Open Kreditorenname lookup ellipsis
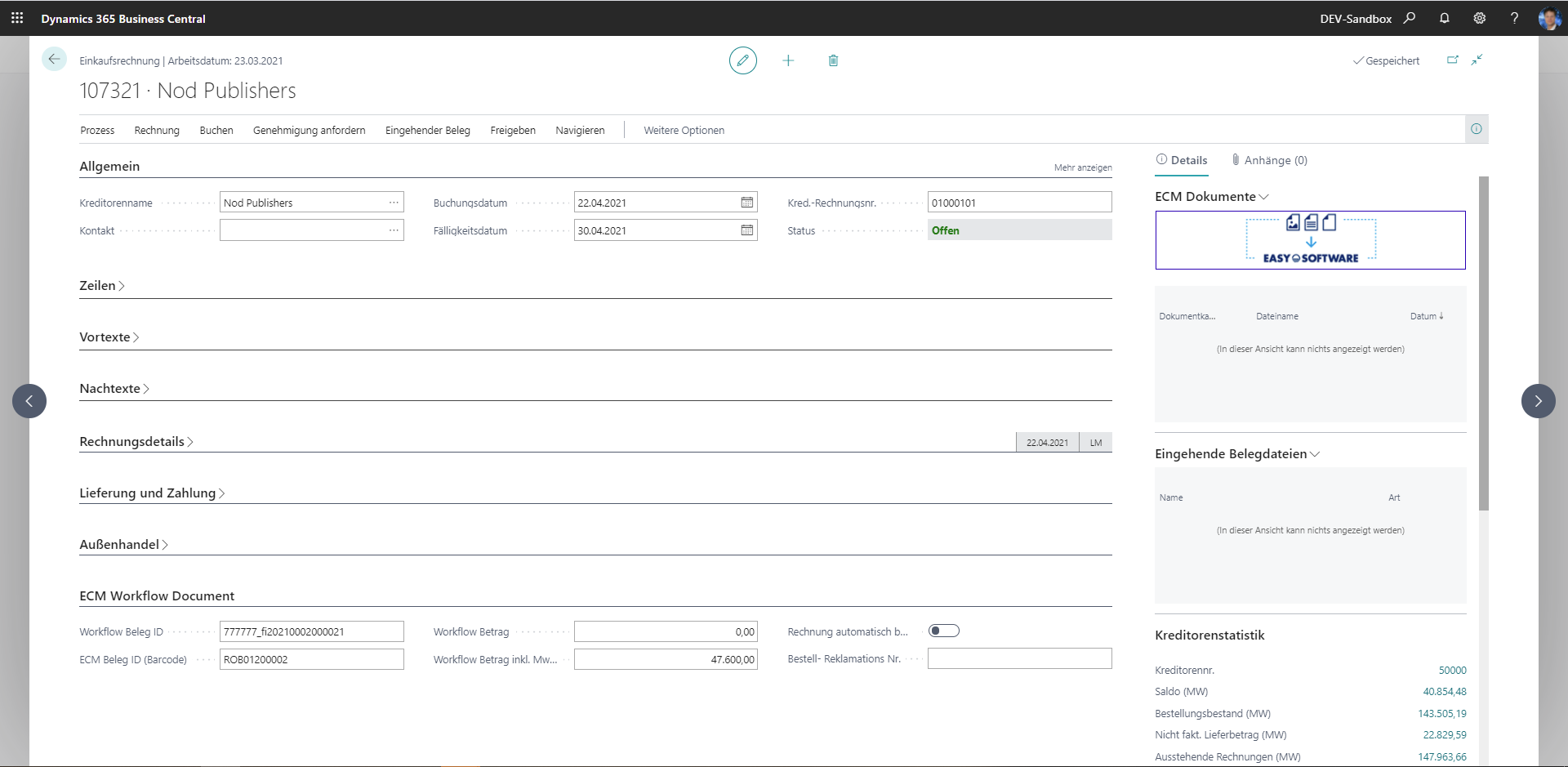Image resolution: width=1568 pixels, height=767 pixels. point(394,203)
